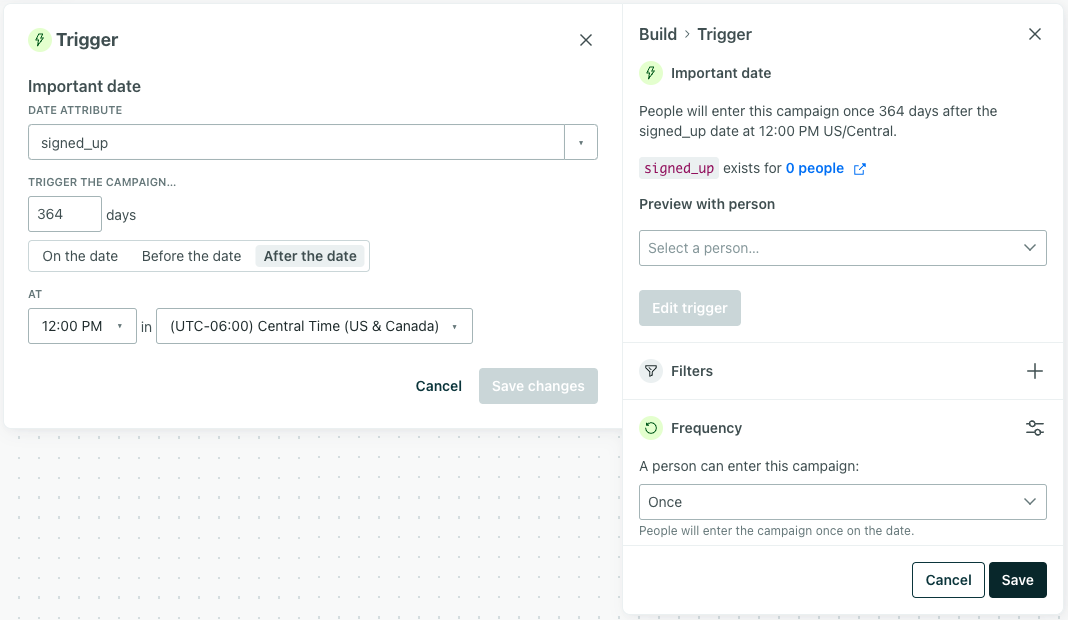Open the 12:00 PM time dropdown

click(x=82, y=326)
